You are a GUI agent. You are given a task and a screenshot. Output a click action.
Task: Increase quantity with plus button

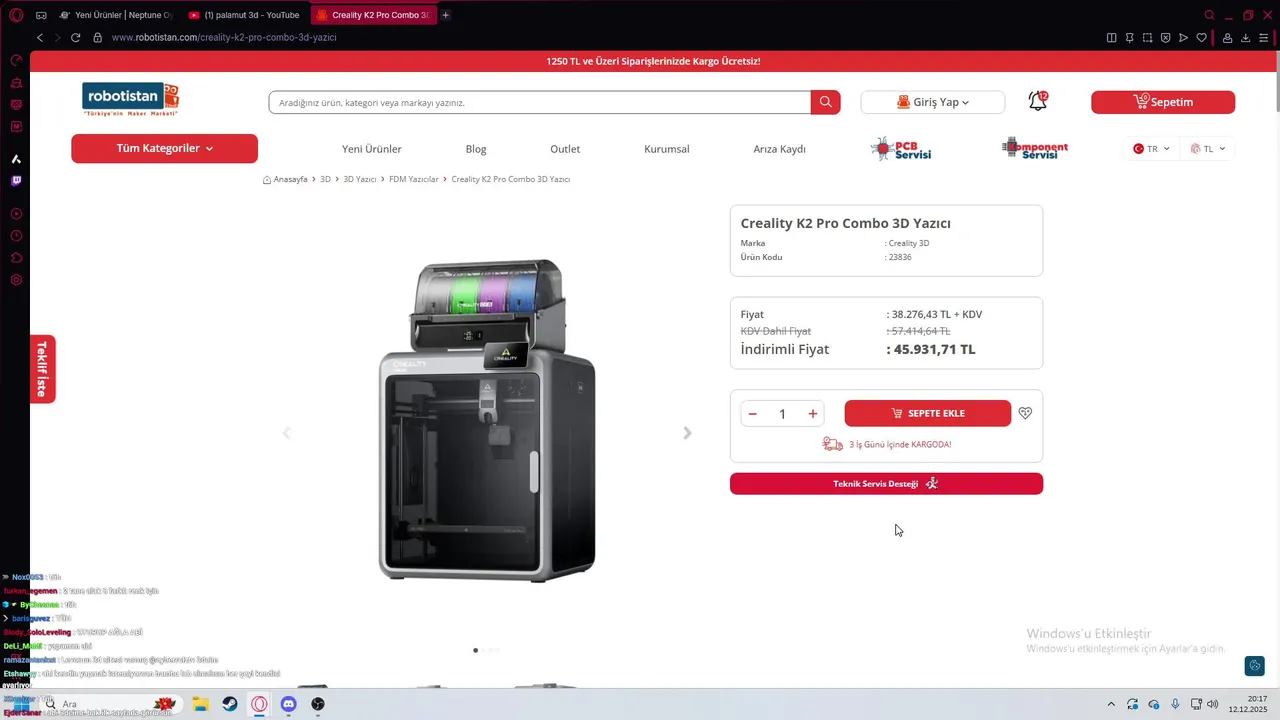[813, 414]
